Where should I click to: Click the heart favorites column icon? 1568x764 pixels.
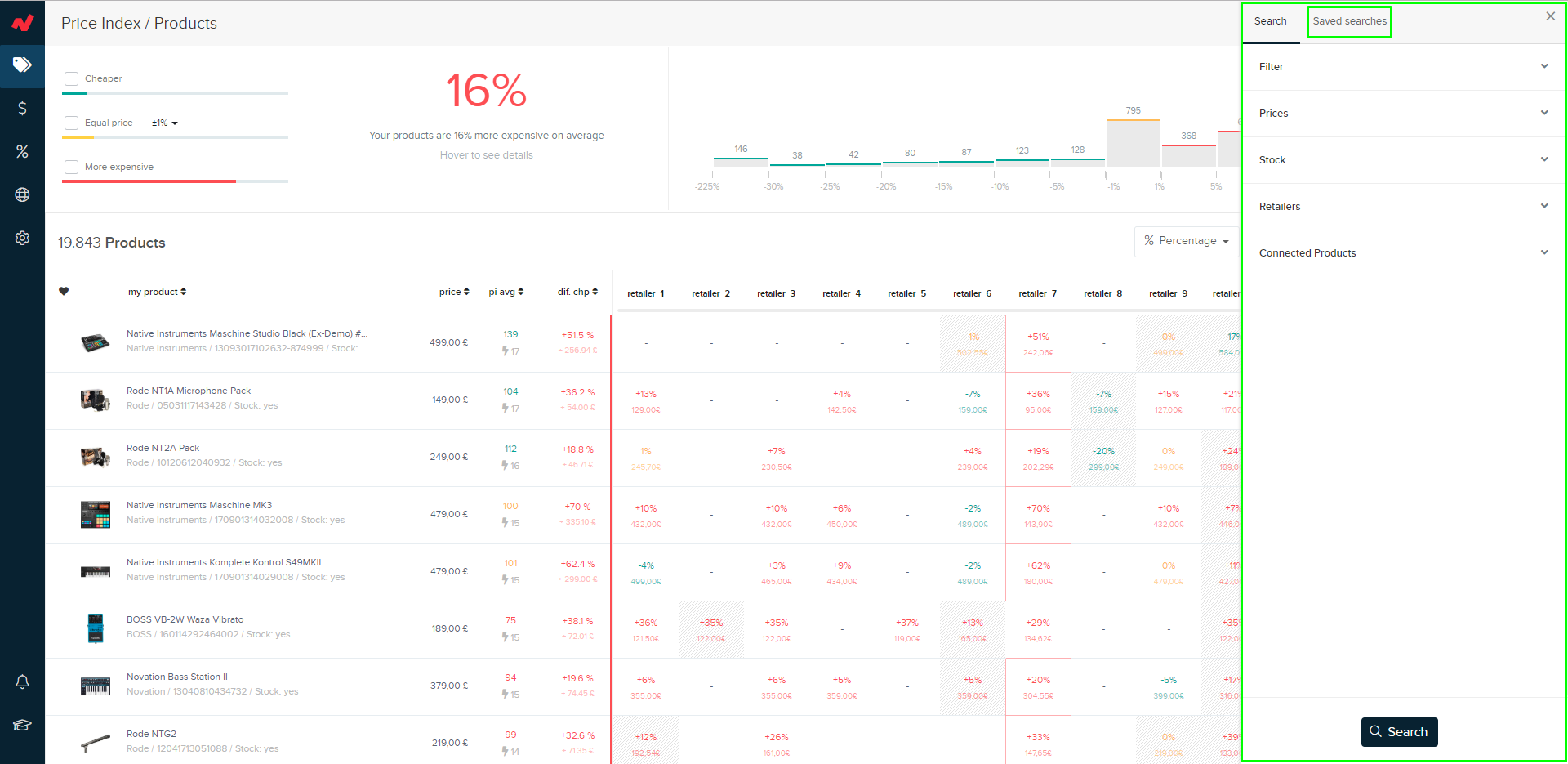tap(64, 292)
